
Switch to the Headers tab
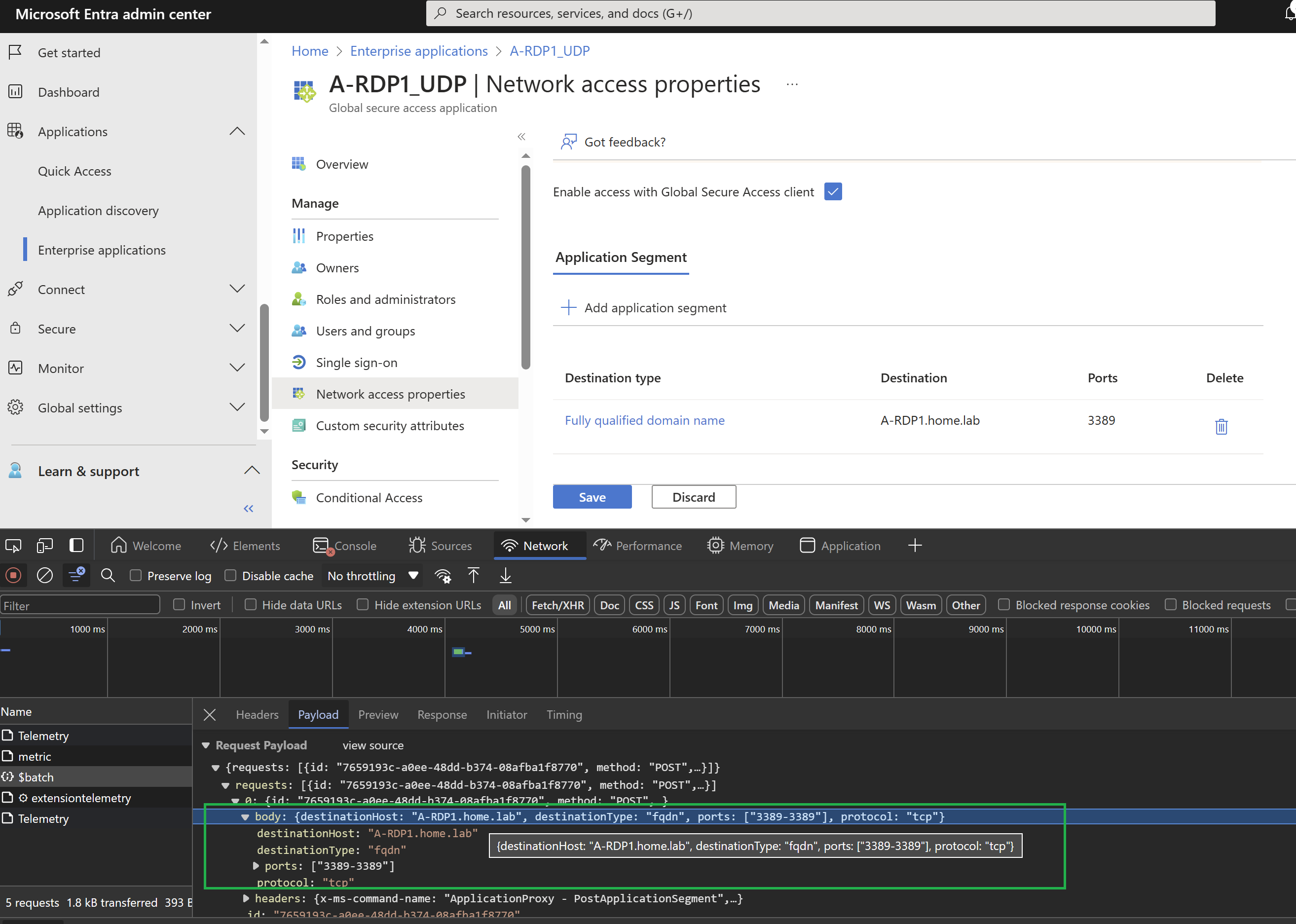pos(257,715)
